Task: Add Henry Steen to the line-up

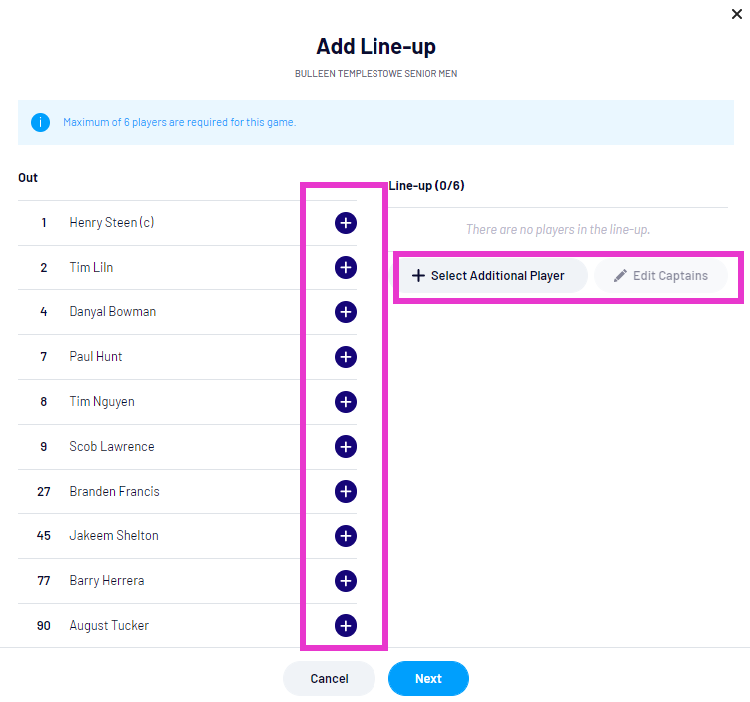Action: [346, 223]
